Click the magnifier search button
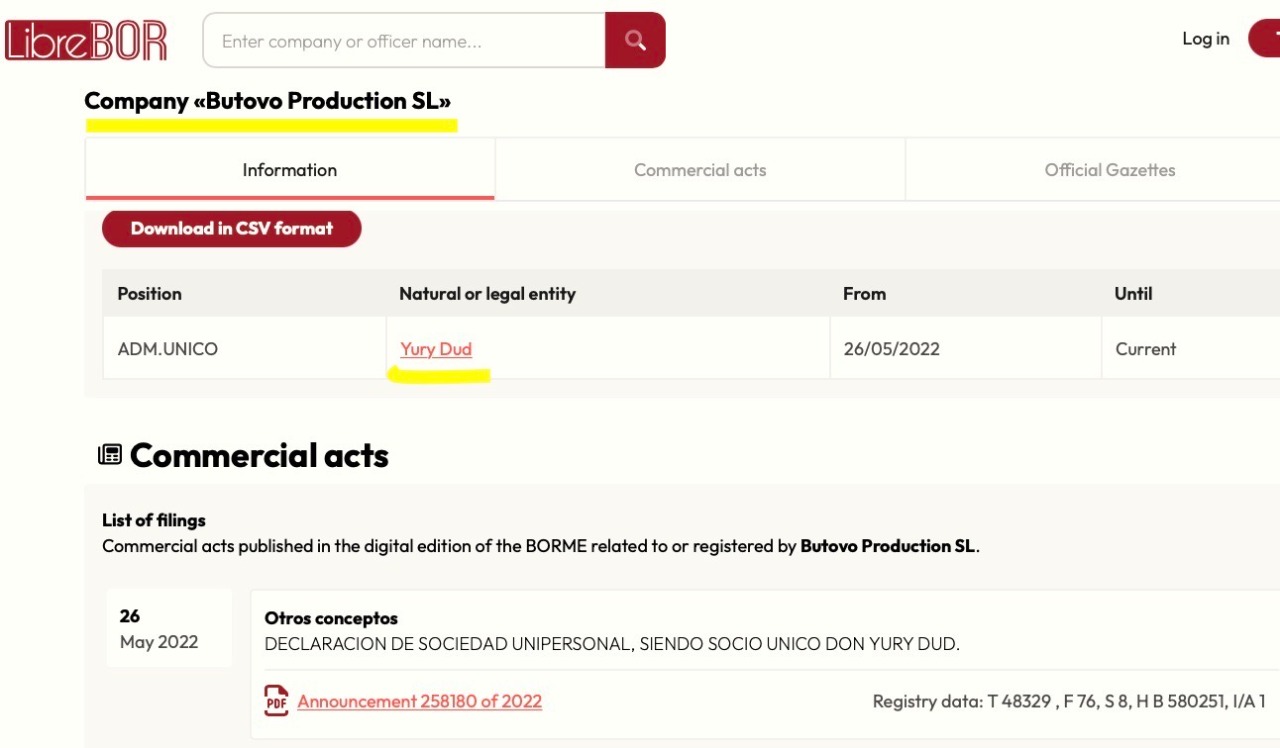 click(x=635, y=40)
